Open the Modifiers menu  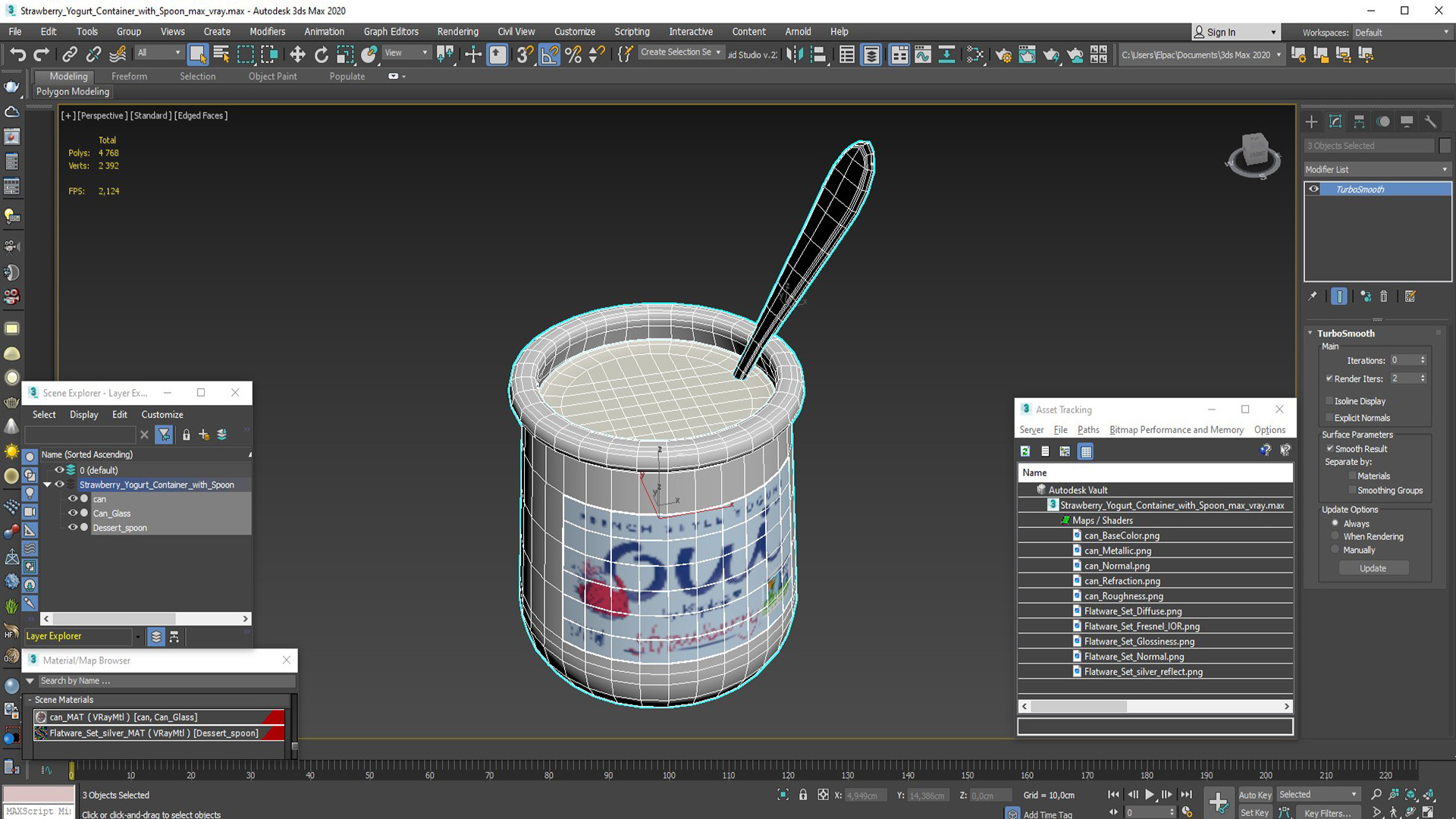tap(267, 31)
